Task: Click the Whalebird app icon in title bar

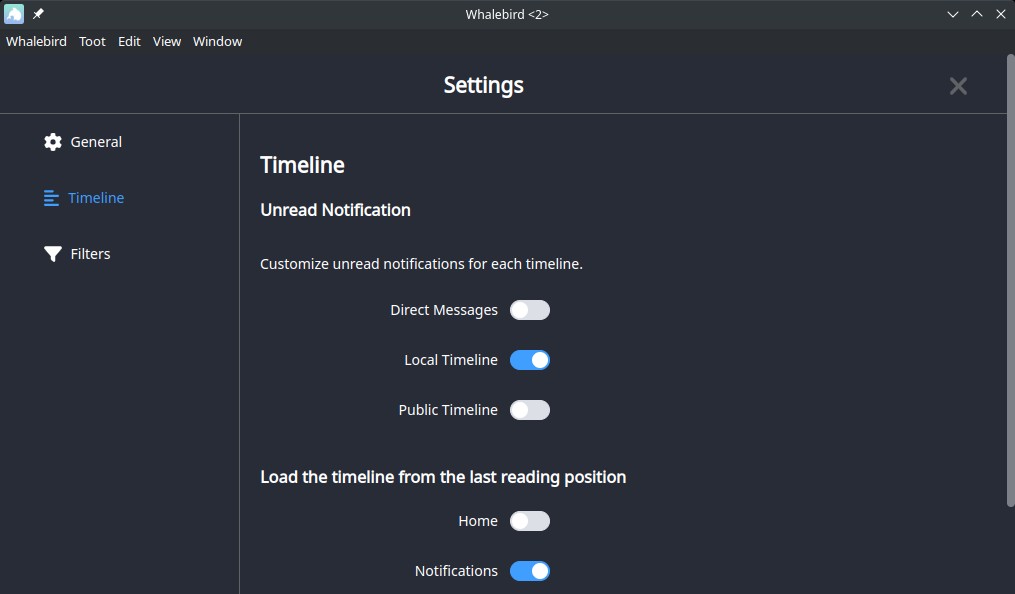Action: coord(14,14)
